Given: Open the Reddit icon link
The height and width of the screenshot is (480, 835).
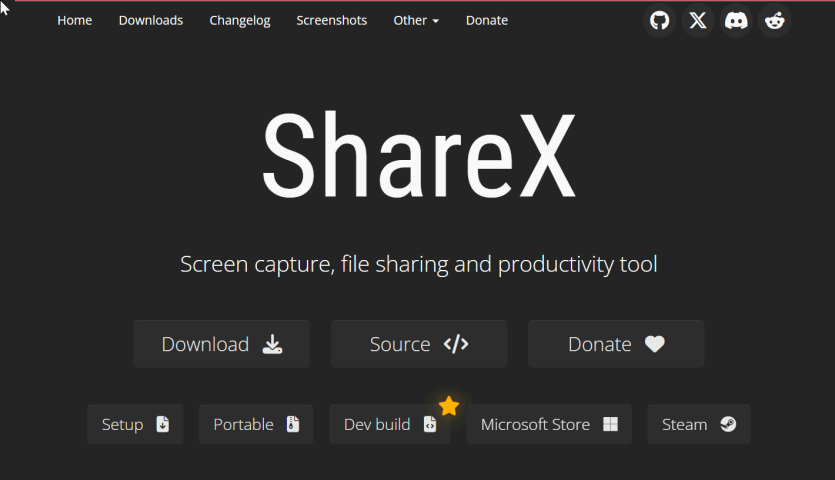Looking at the screenshot, I should pyautogui.click(x=774, y=21).
